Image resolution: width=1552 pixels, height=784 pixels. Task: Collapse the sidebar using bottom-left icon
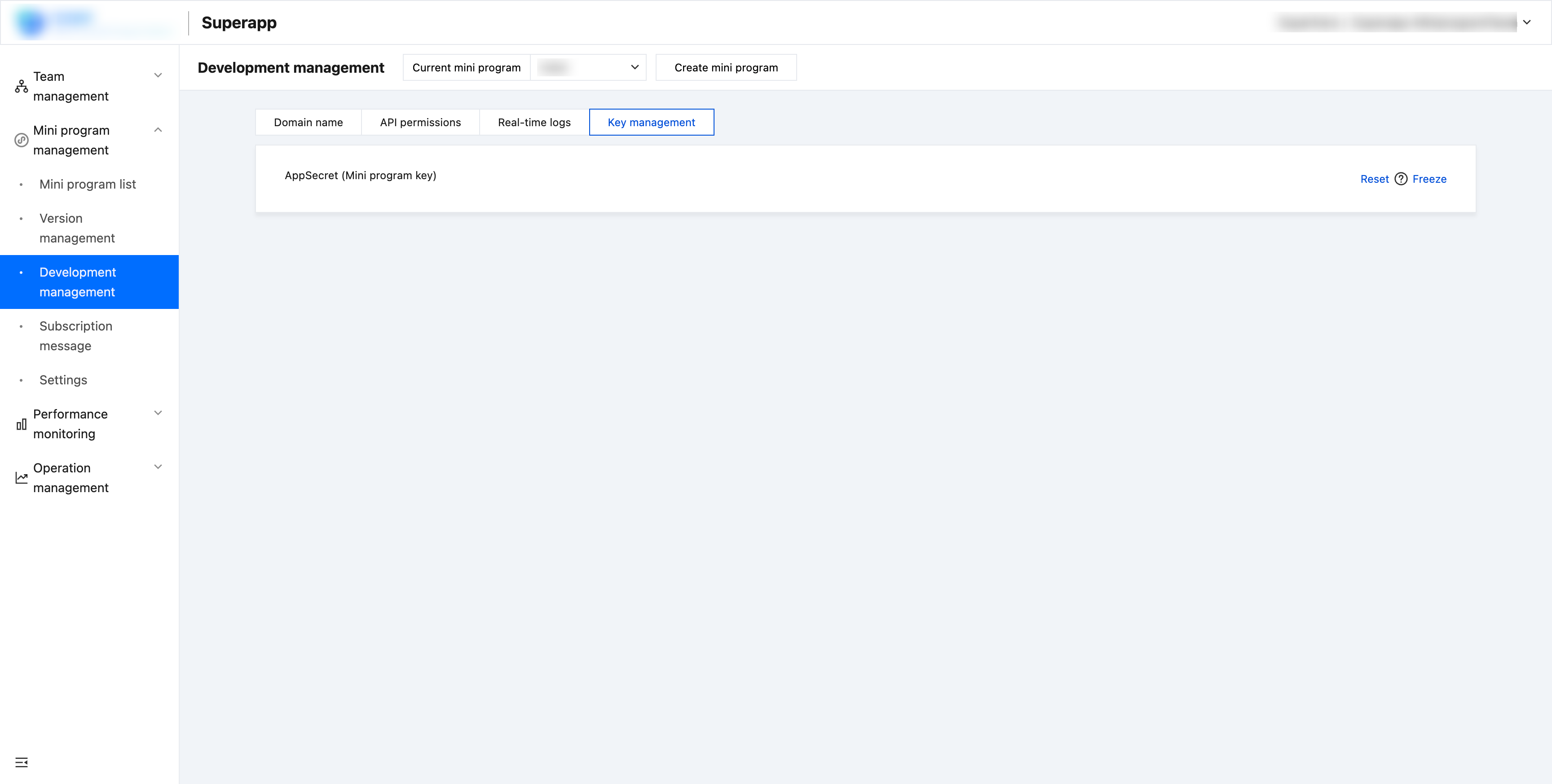tap(22, 762)
